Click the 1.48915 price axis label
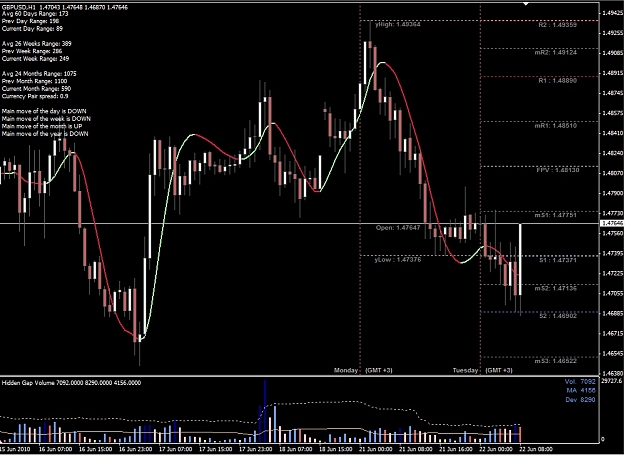This screenshot has width=625, height=455. [613, 73]
